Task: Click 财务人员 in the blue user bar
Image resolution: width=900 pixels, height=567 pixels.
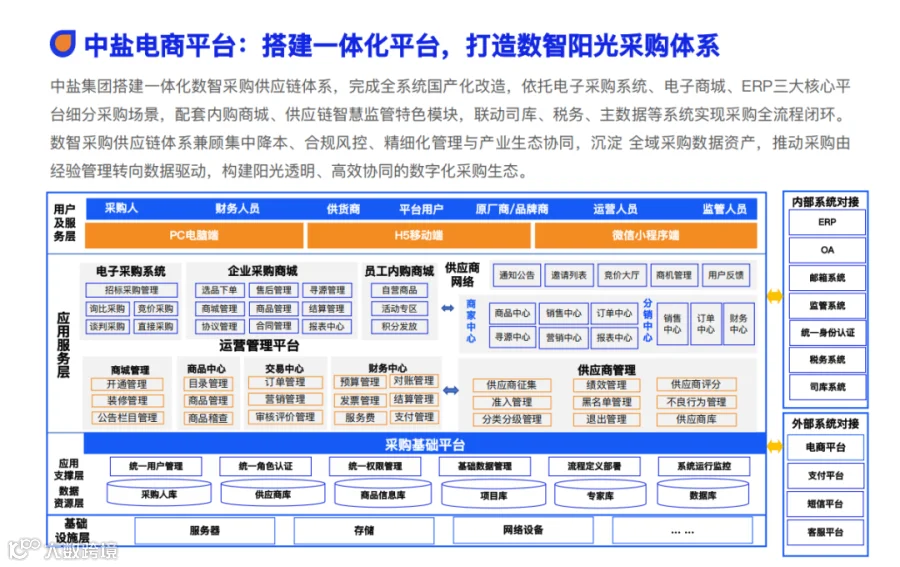Action: pos(237,208)
